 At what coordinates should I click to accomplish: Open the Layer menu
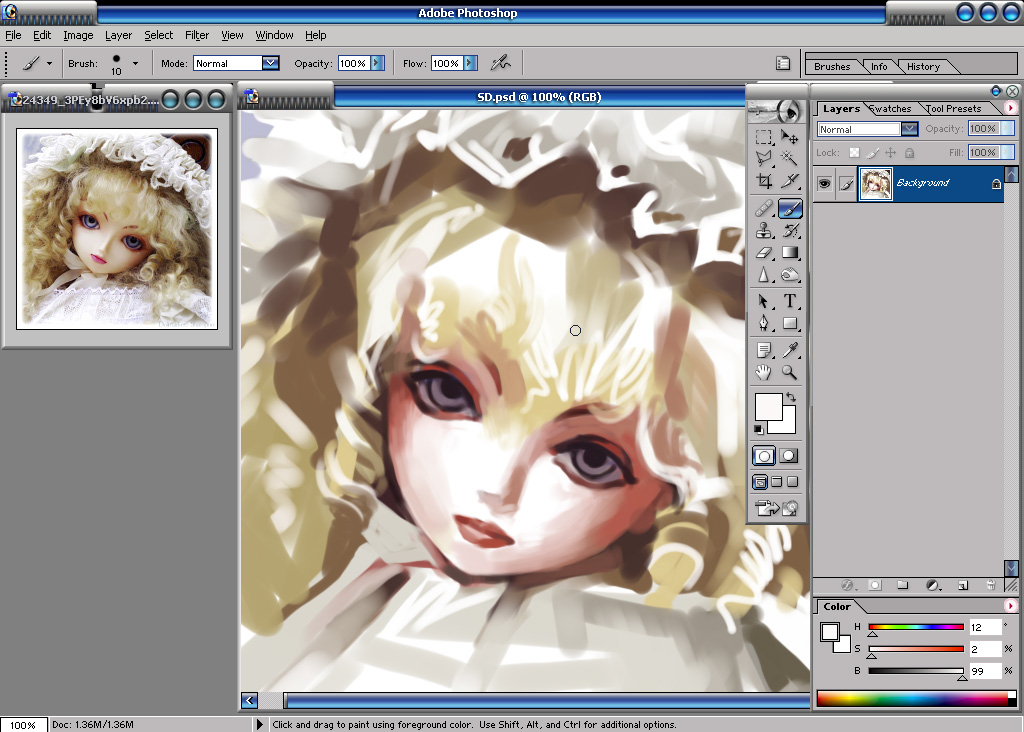click(118, 35)
